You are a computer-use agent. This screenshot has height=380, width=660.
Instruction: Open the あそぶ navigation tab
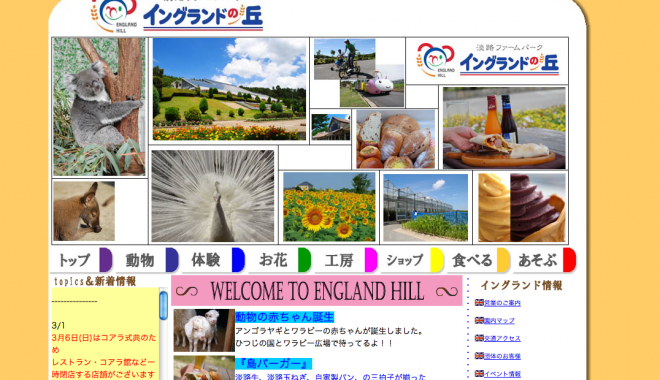(545, 260)
